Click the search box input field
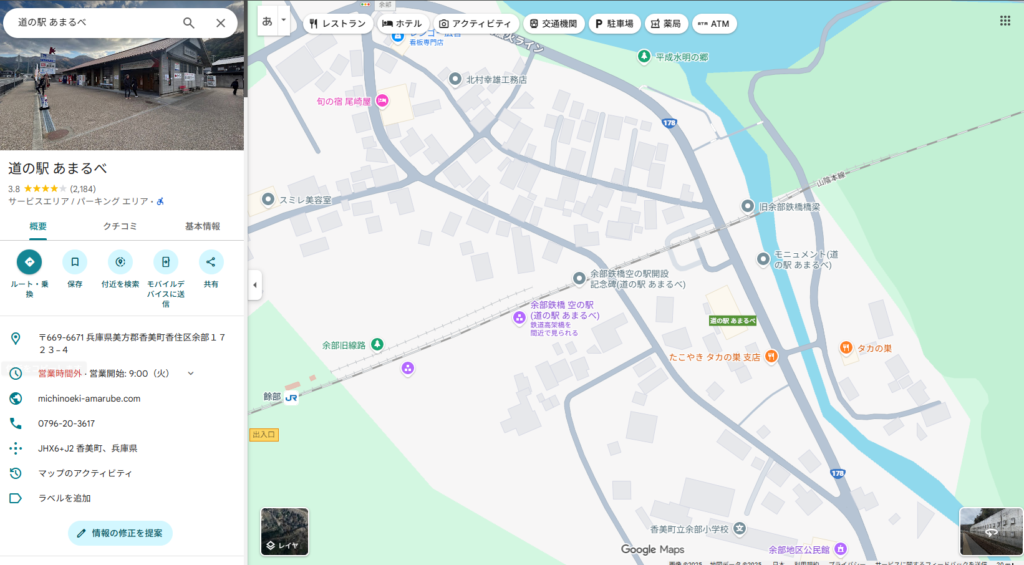 (x=95, y=23)
